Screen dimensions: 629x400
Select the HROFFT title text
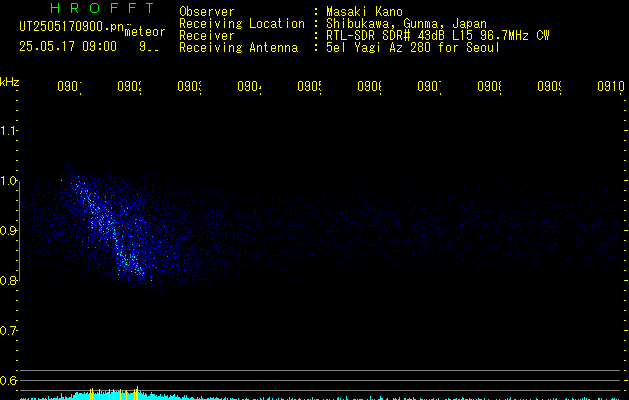(103, 8)
